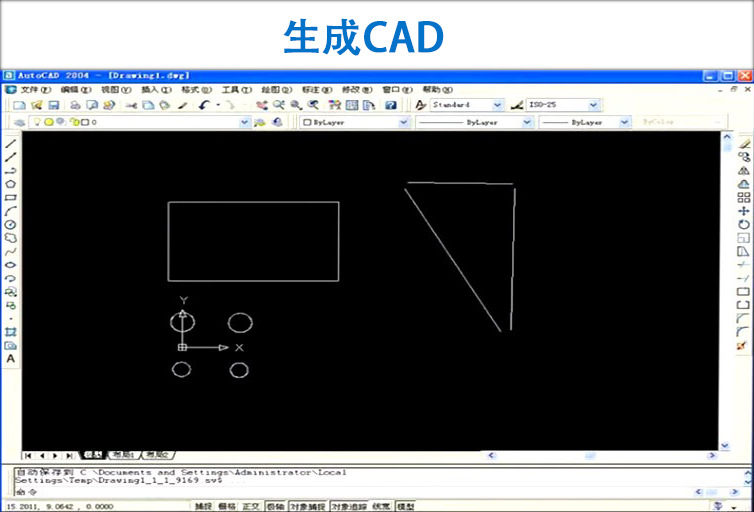Select the Explode tool
The width and height of the screenshot is (754, 512).
(742, 346)
